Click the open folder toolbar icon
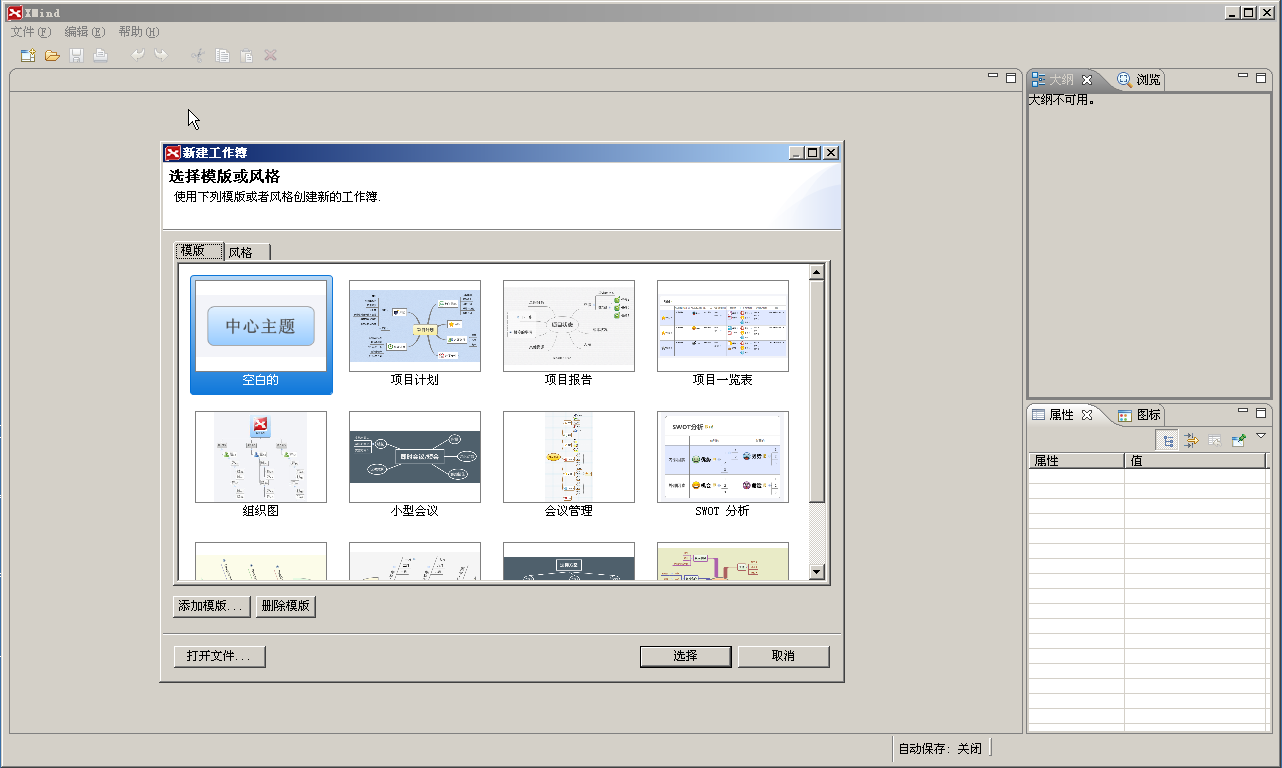 tap(52, 55)
